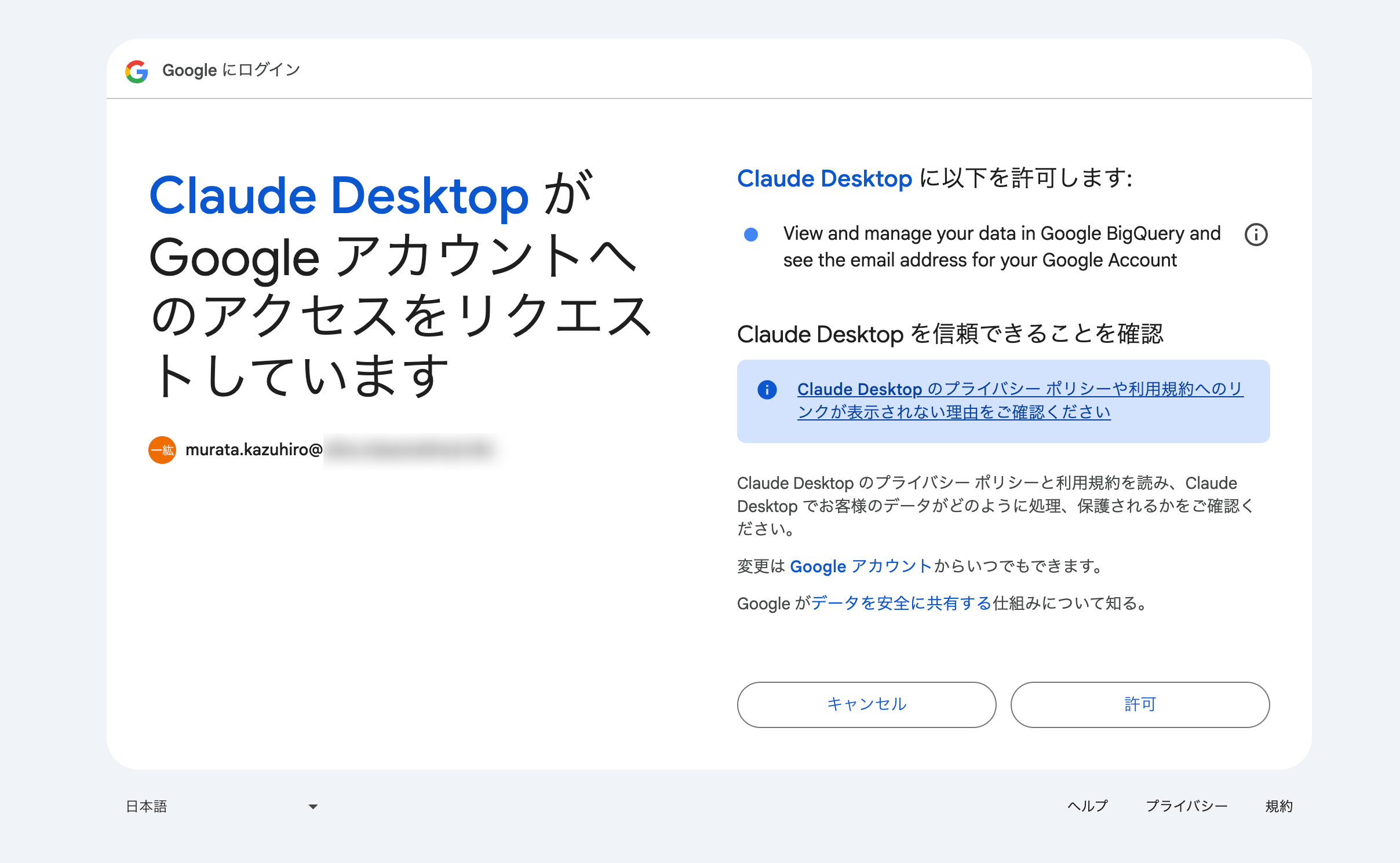Image resolution: width=1400 pixels, height=863 pixels.
Task: Click the BigQuery permission description text
Action: (x=1001, y=247)
